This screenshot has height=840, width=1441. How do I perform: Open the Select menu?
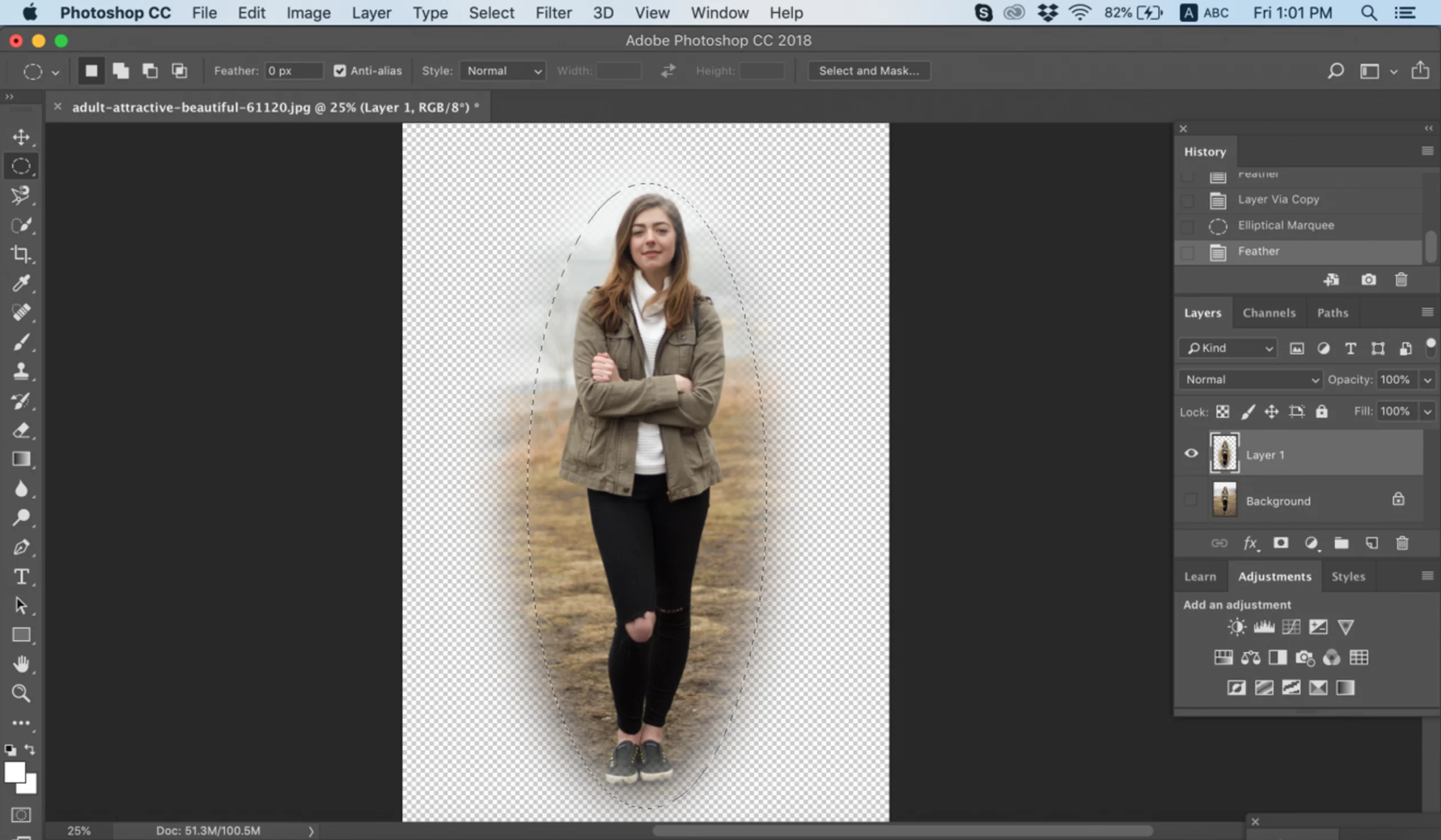490,13
